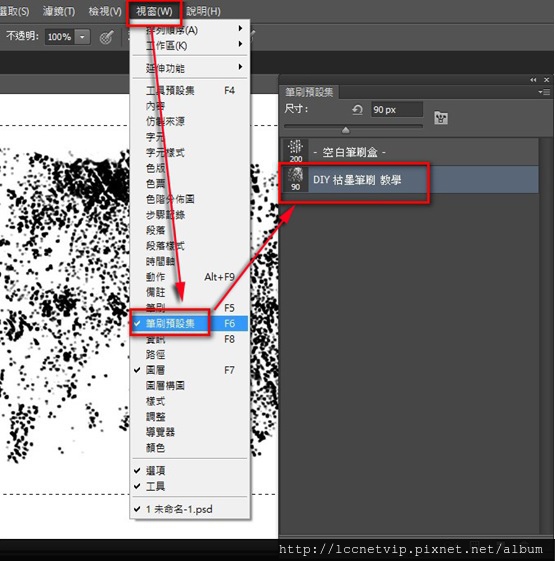This screenshot has width=555, height=561.
Task: Choose 圖層構圖 from the Window menu
Action: (190, 386)
